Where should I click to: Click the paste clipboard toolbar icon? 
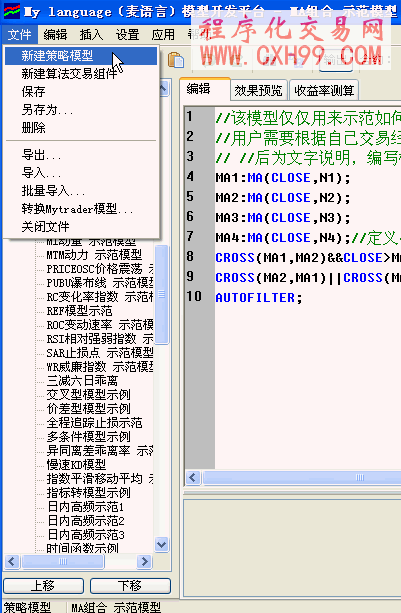(176, 60)
